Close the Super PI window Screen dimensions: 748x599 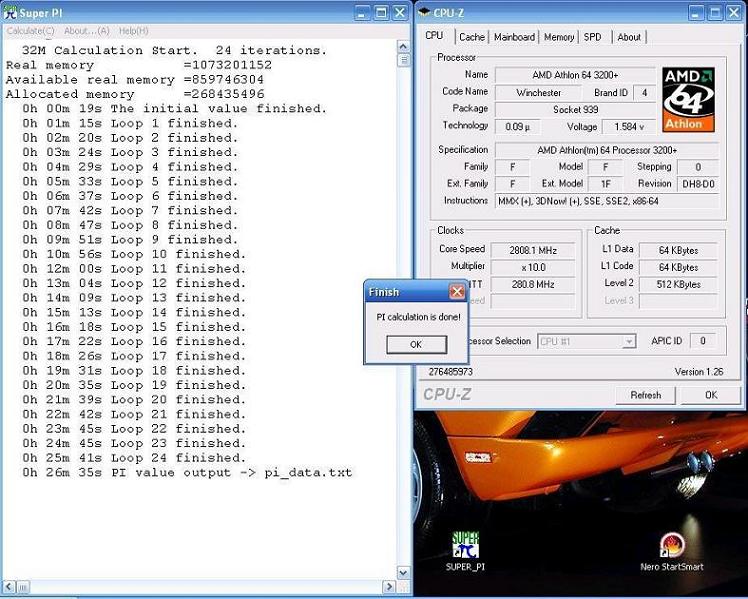(400, 13)
